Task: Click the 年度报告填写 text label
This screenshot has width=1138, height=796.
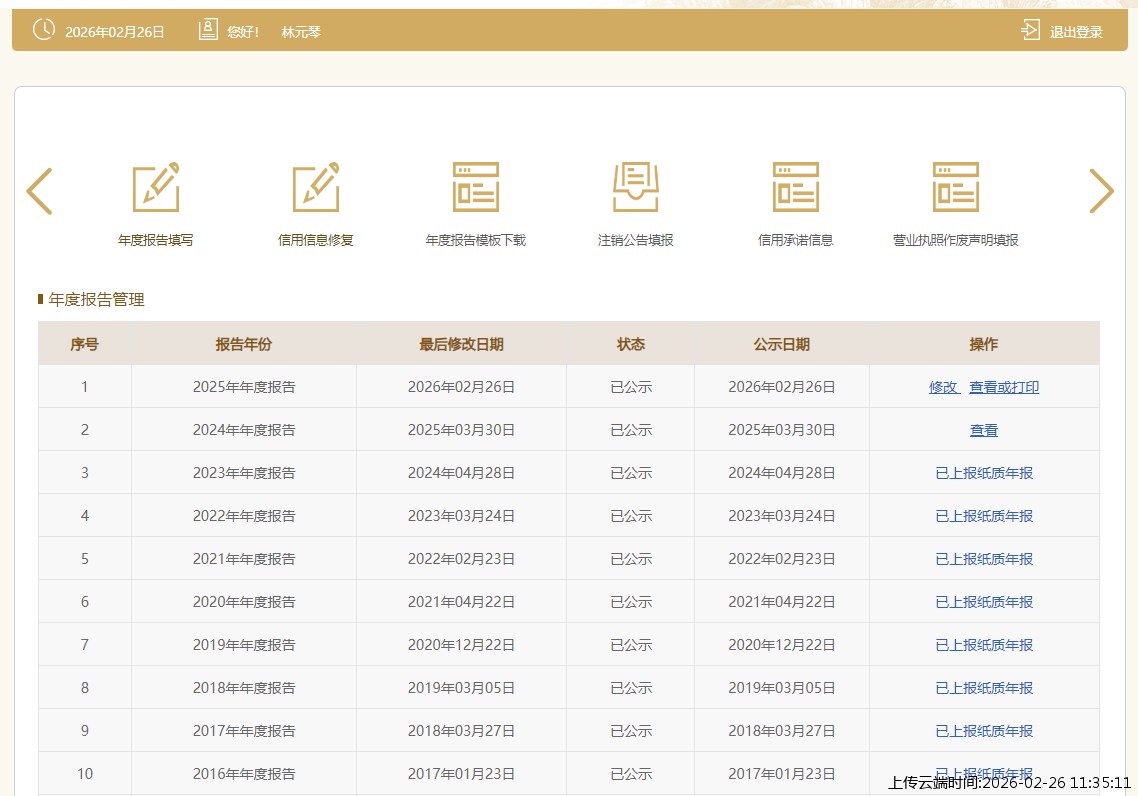Action: (x=156, y=240)
